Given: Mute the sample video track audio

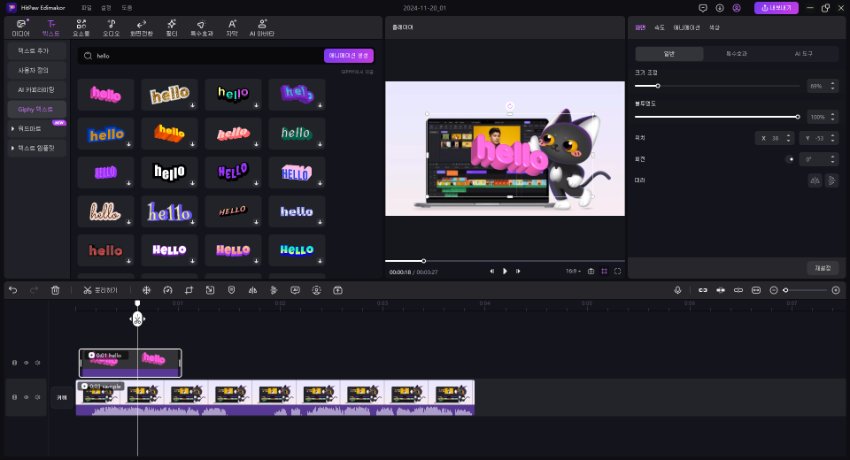Looking at the screenshot, I should 38,397.
